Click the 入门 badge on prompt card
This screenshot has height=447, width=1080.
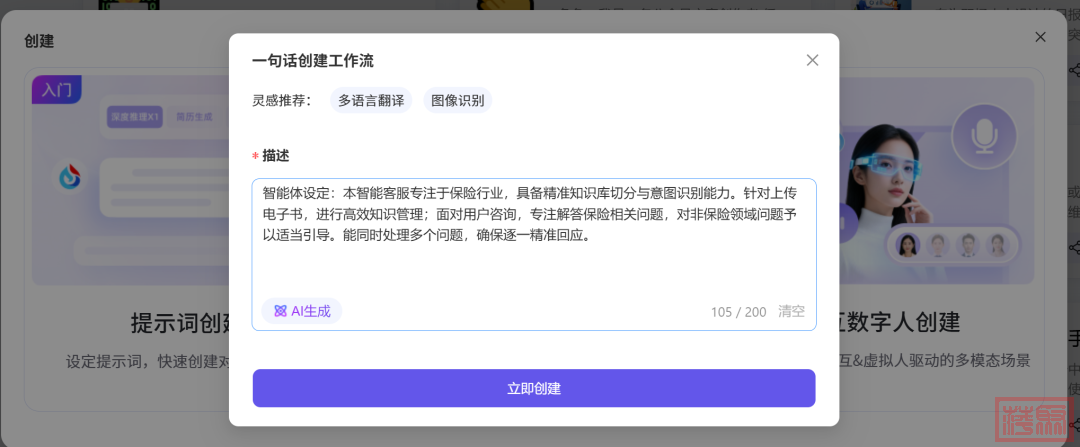pyautogui.click(x=56, y=89)
